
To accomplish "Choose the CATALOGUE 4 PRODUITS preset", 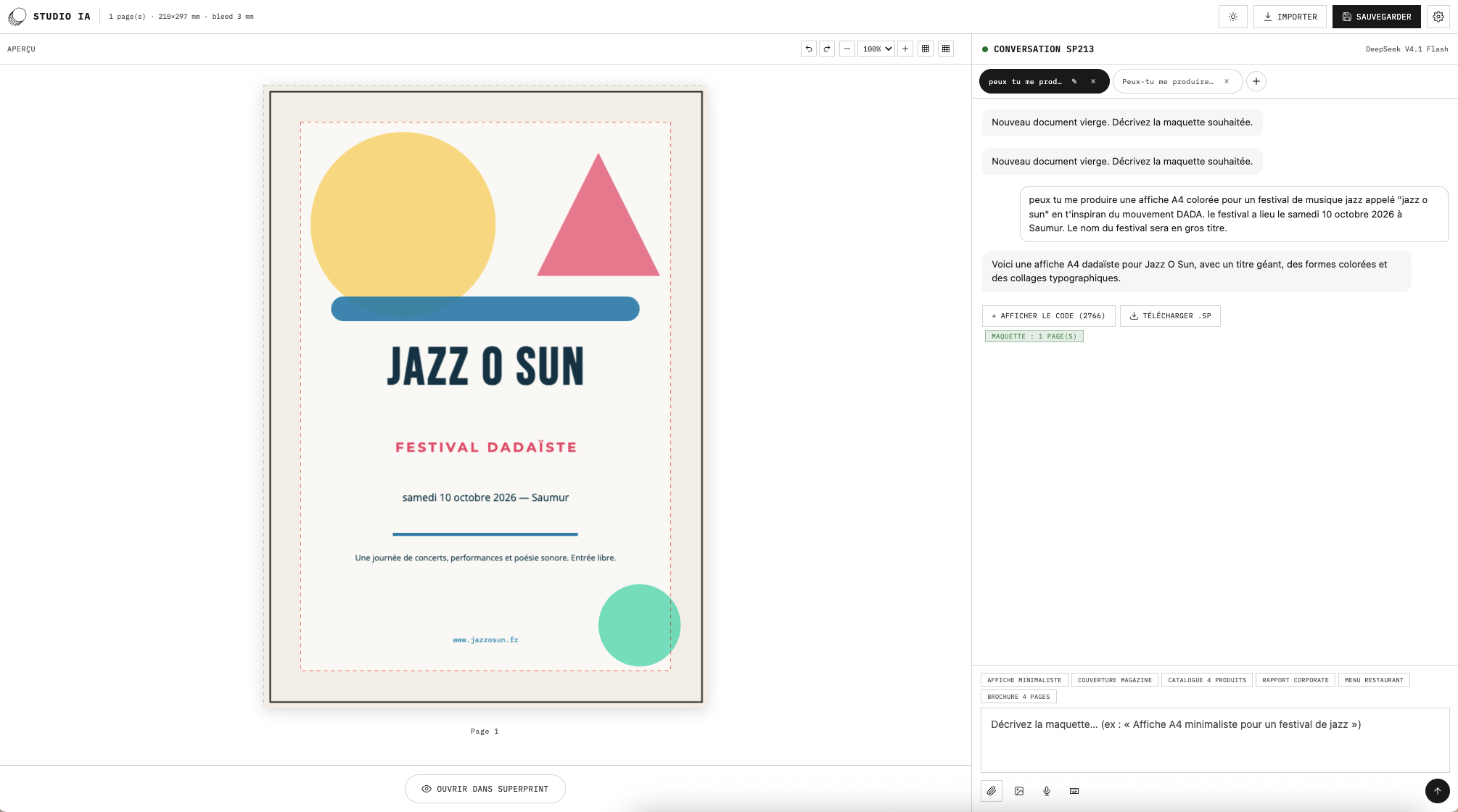I will [x=1207, y=680].
